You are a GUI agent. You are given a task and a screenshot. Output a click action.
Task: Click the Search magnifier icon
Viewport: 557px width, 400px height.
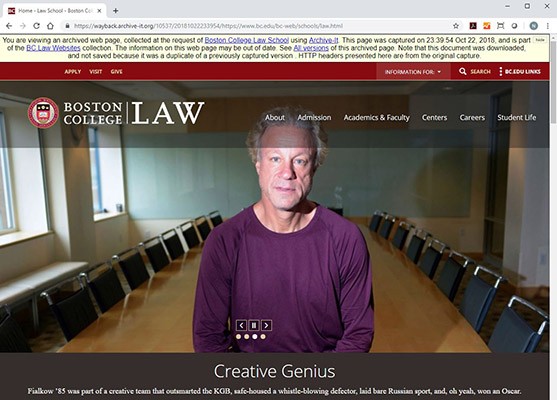463,71
